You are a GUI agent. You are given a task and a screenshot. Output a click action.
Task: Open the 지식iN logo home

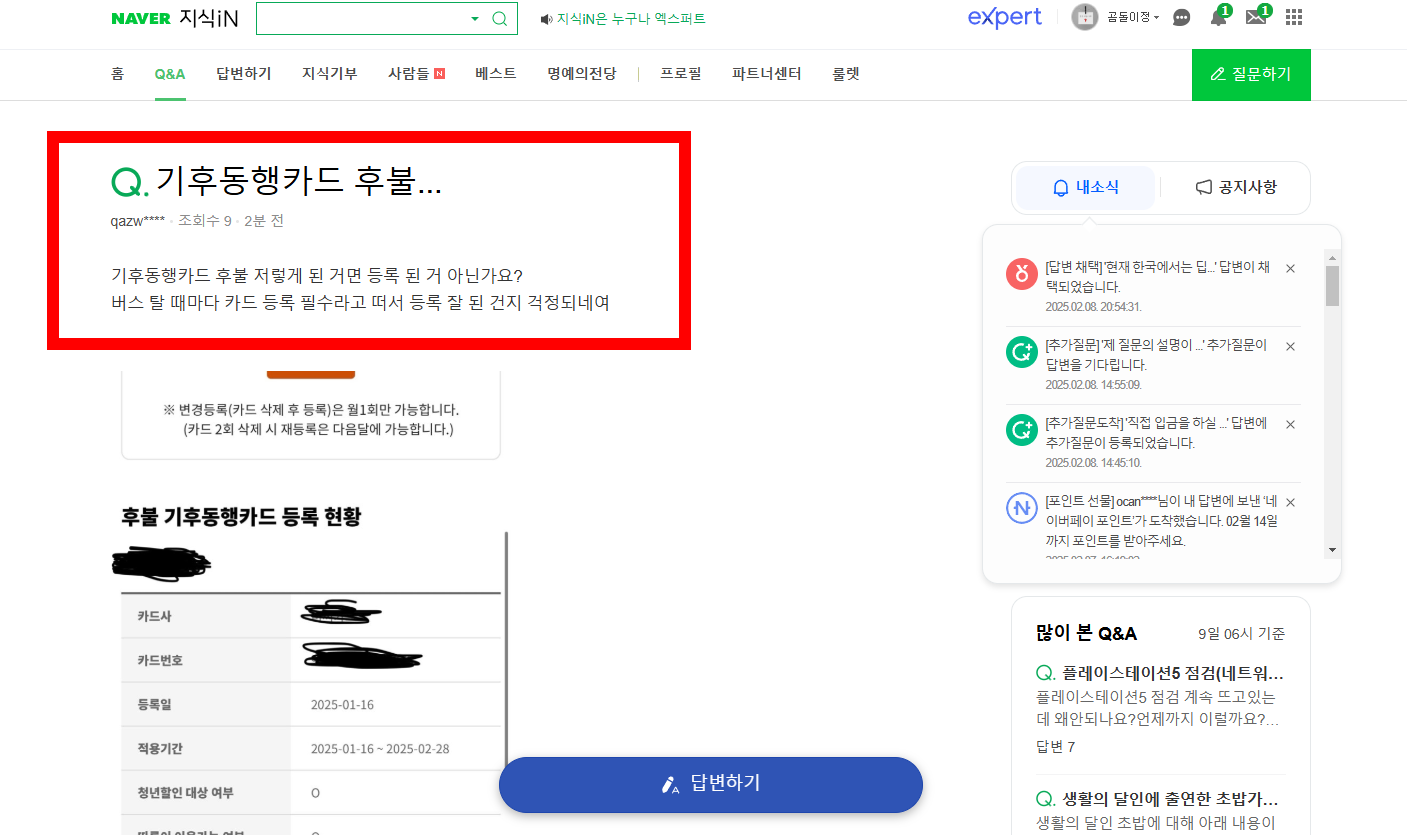pos(209,18)
